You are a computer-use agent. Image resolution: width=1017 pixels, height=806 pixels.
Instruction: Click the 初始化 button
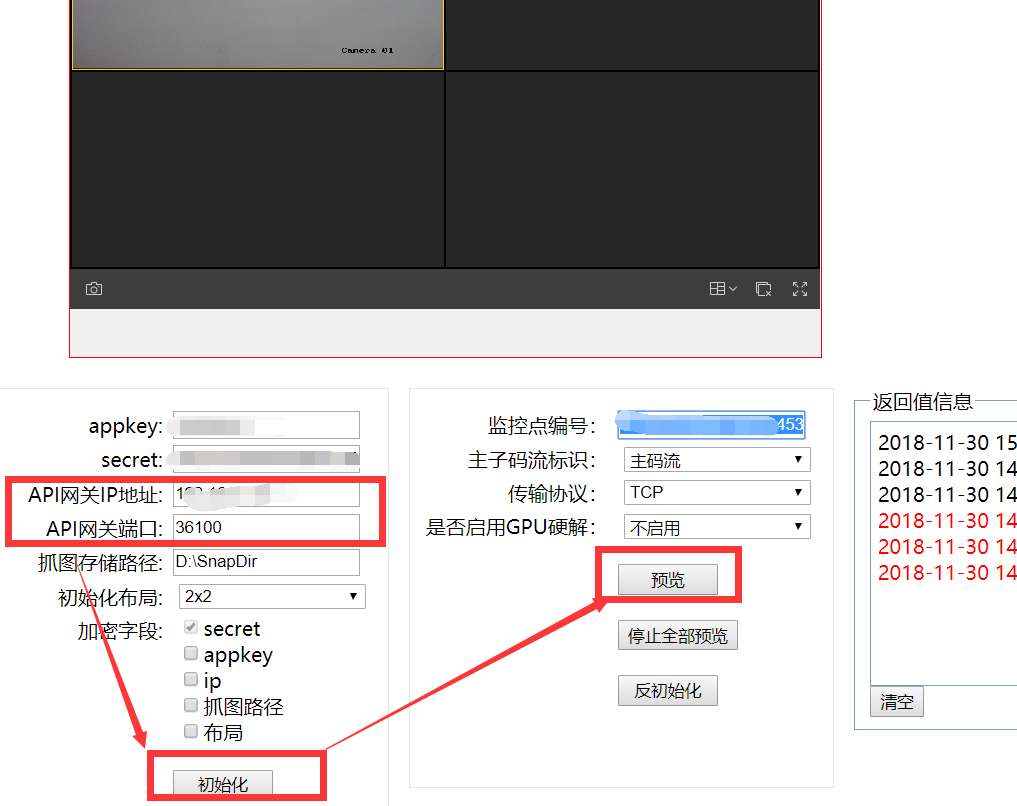click(222, 783)
